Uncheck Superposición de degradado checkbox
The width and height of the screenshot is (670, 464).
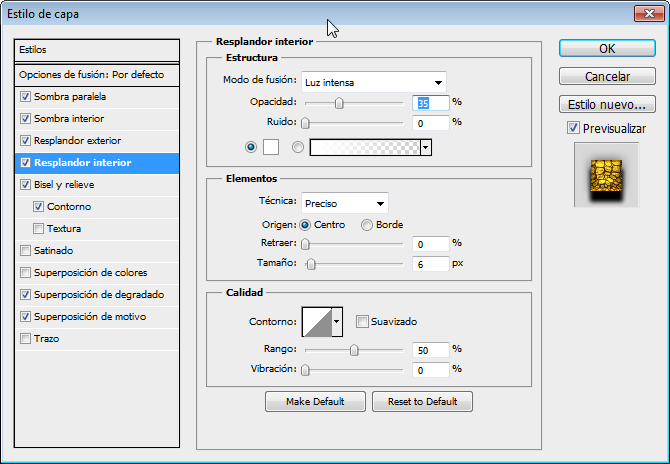click(25, 294)
